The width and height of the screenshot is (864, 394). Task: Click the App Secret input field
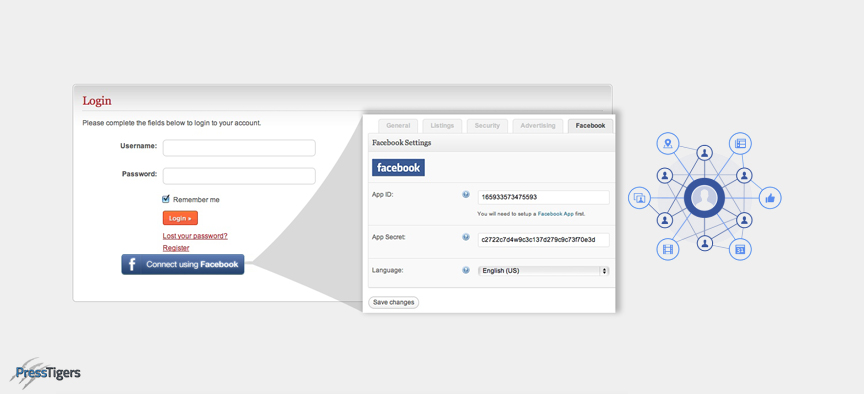coord(544,240)
